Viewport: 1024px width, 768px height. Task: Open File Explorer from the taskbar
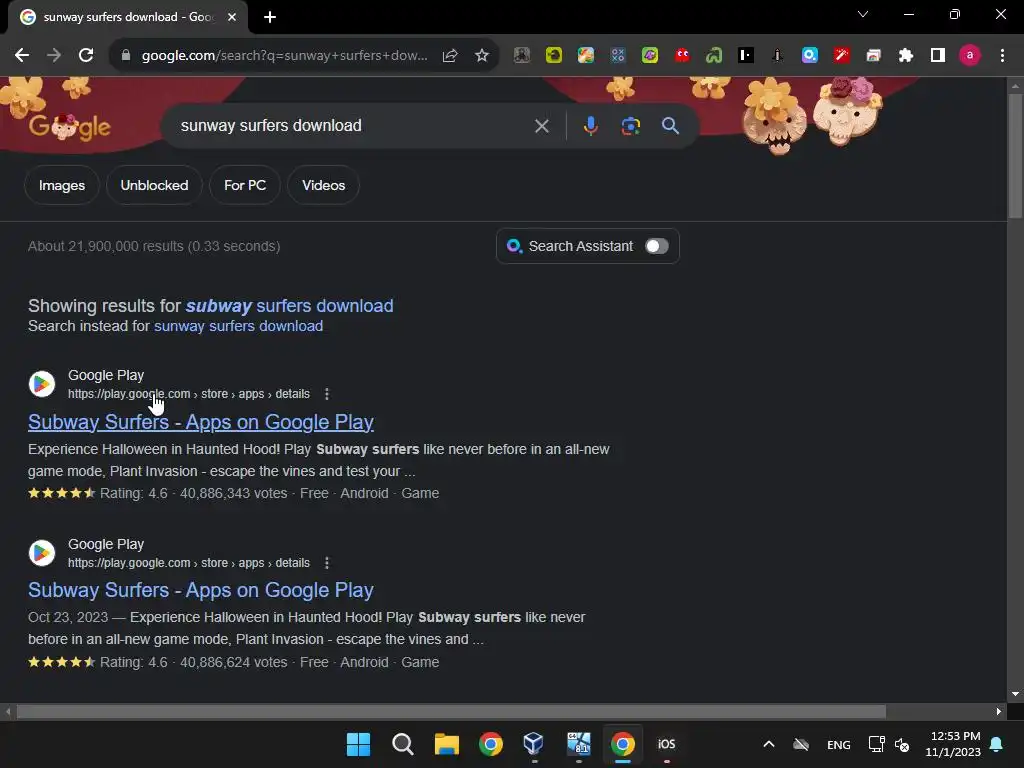click(447, 744)
